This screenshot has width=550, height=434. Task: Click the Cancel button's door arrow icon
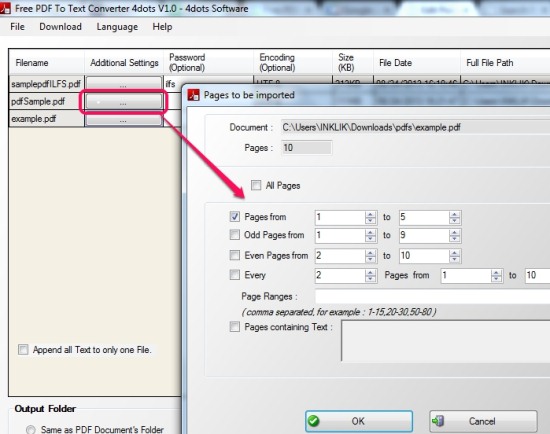point(438,421)
